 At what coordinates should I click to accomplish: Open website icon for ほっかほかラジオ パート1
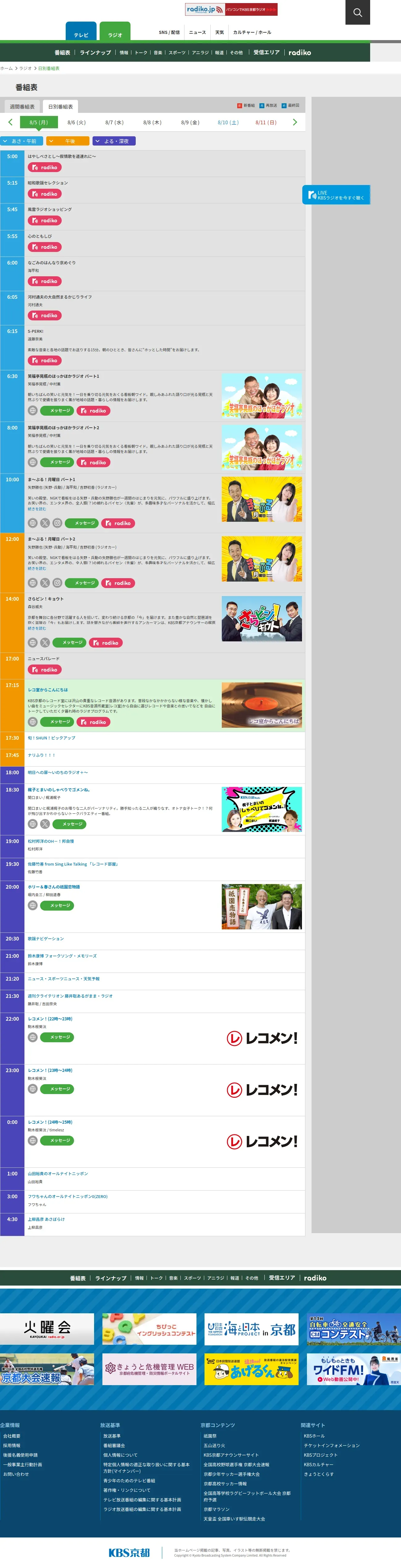33,411
